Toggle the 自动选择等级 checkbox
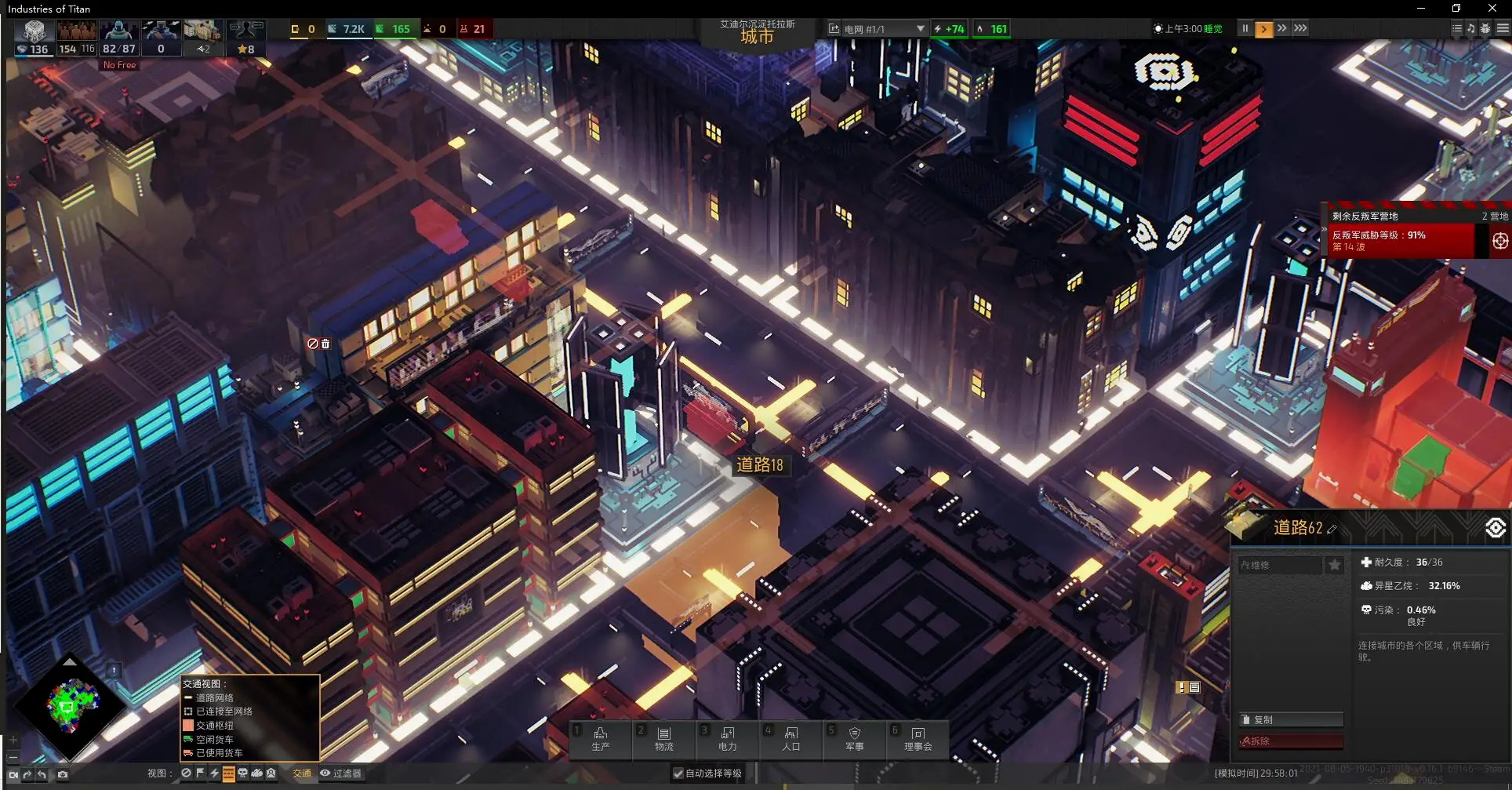Screen dimensions: 1512x790 [678, 774]
